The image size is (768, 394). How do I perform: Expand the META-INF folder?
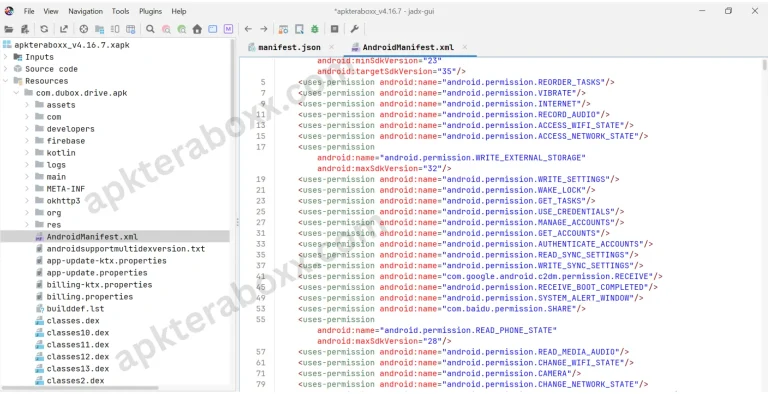coord(27,189)
